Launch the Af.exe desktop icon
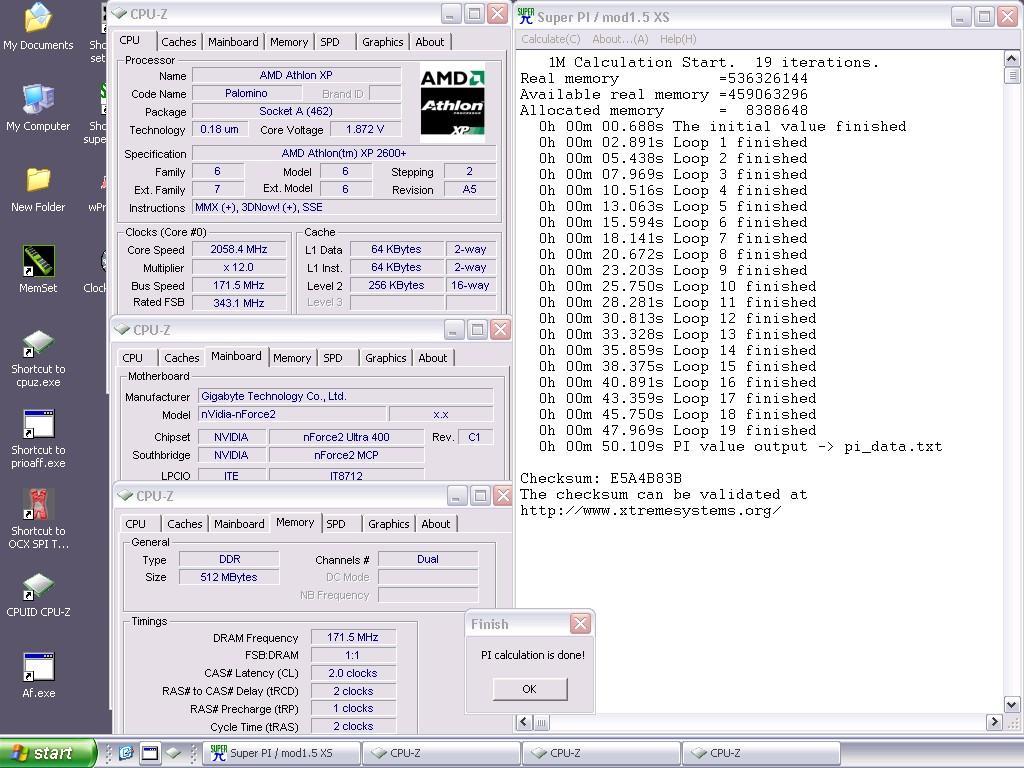 (38, 675)
